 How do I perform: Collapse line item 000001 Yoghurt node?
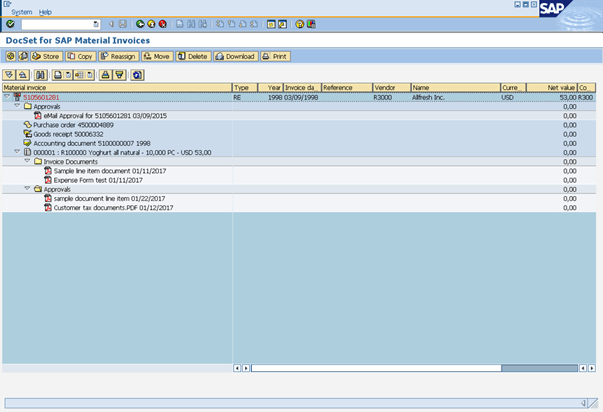17,152
